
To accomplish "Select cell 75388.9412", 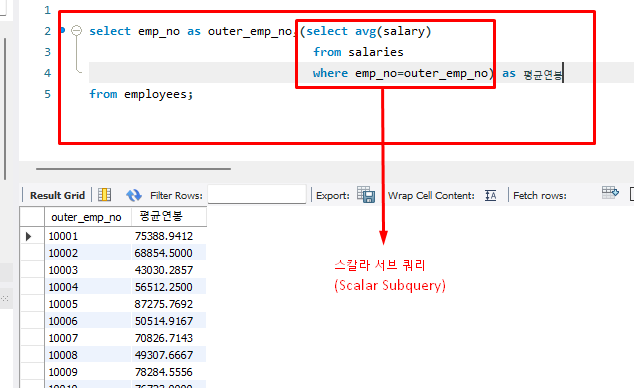I will 169,236.
